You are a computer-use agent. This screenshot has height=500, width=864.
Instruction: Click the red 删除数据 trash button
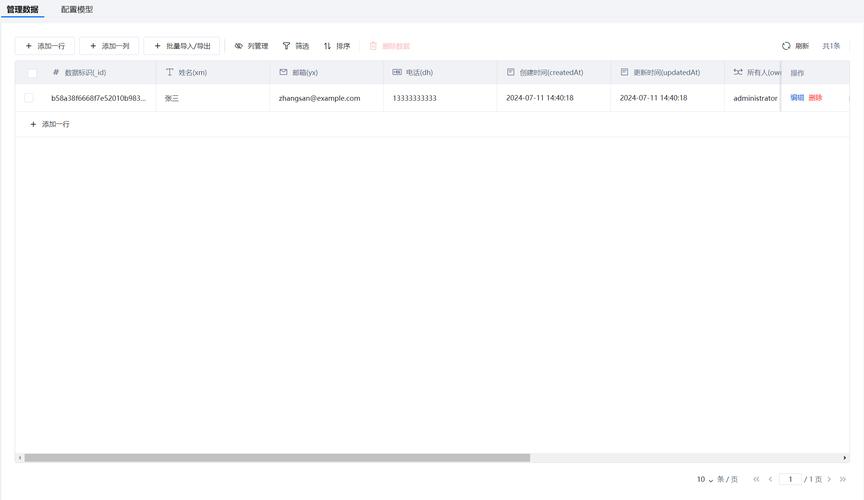[390, 46]
